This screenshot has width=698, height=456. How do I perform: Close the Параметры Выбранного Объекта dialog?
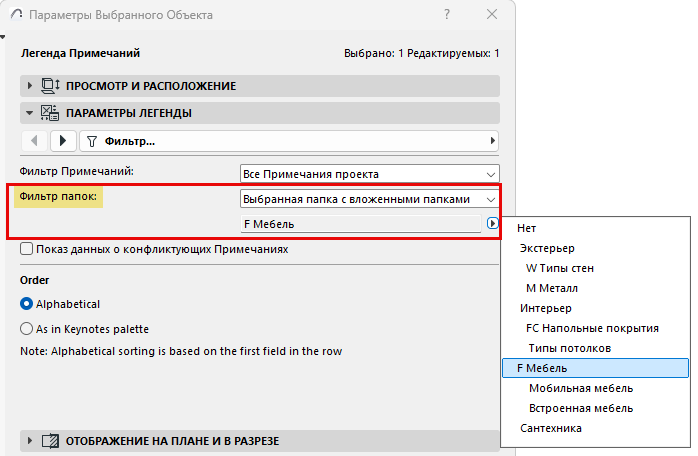pos(492,14)
